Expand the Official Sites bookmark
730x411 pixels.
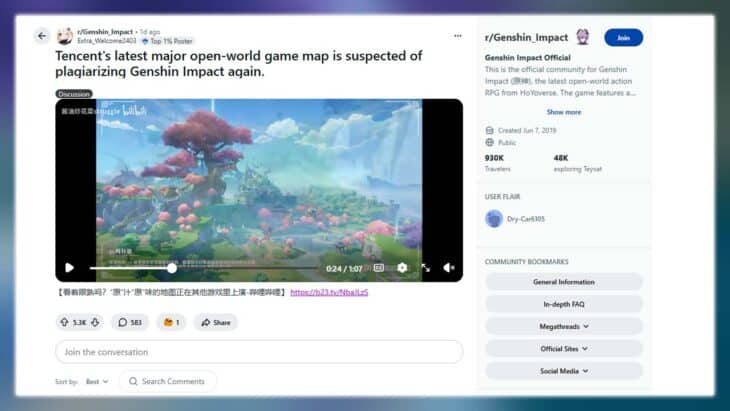(x=564, y=348)
